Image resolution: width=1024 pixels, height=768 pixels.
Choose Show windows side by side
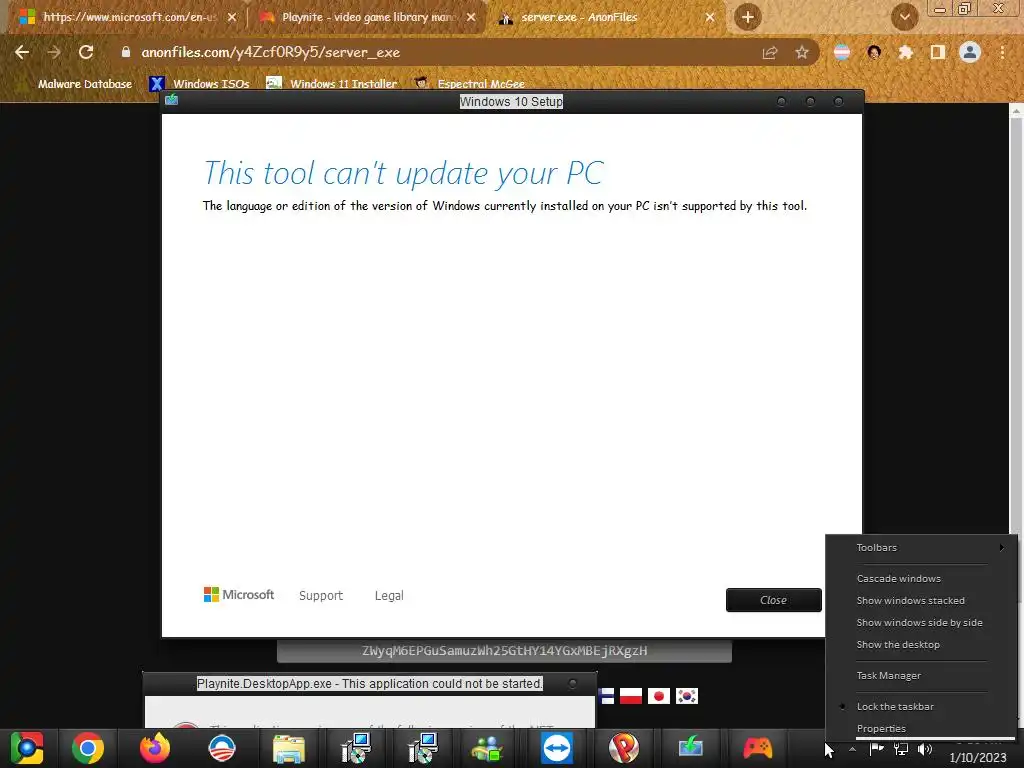(921, 623)
